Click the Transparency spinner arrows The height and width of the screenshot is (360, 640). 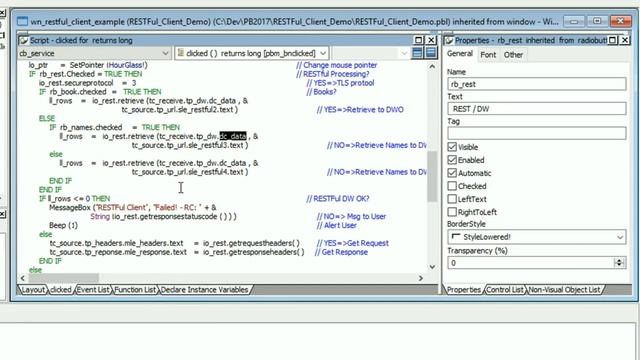point(619,263)
